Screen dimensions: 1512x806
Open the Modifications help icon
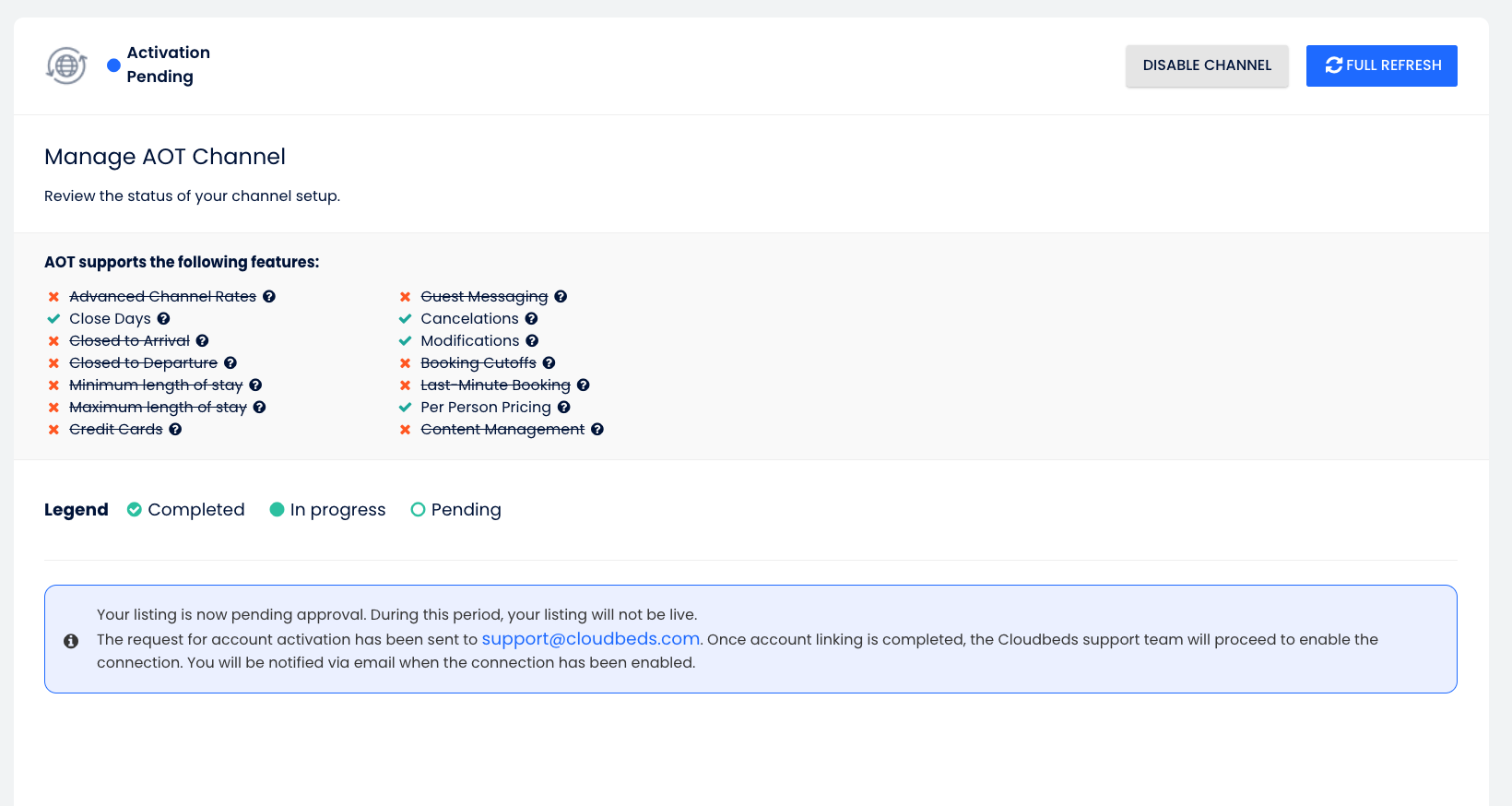[x=532, y=340]
